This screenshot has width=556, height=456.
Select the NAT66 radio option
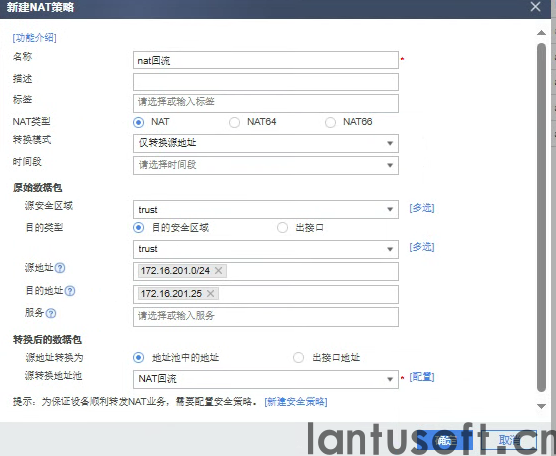point(330,122)
